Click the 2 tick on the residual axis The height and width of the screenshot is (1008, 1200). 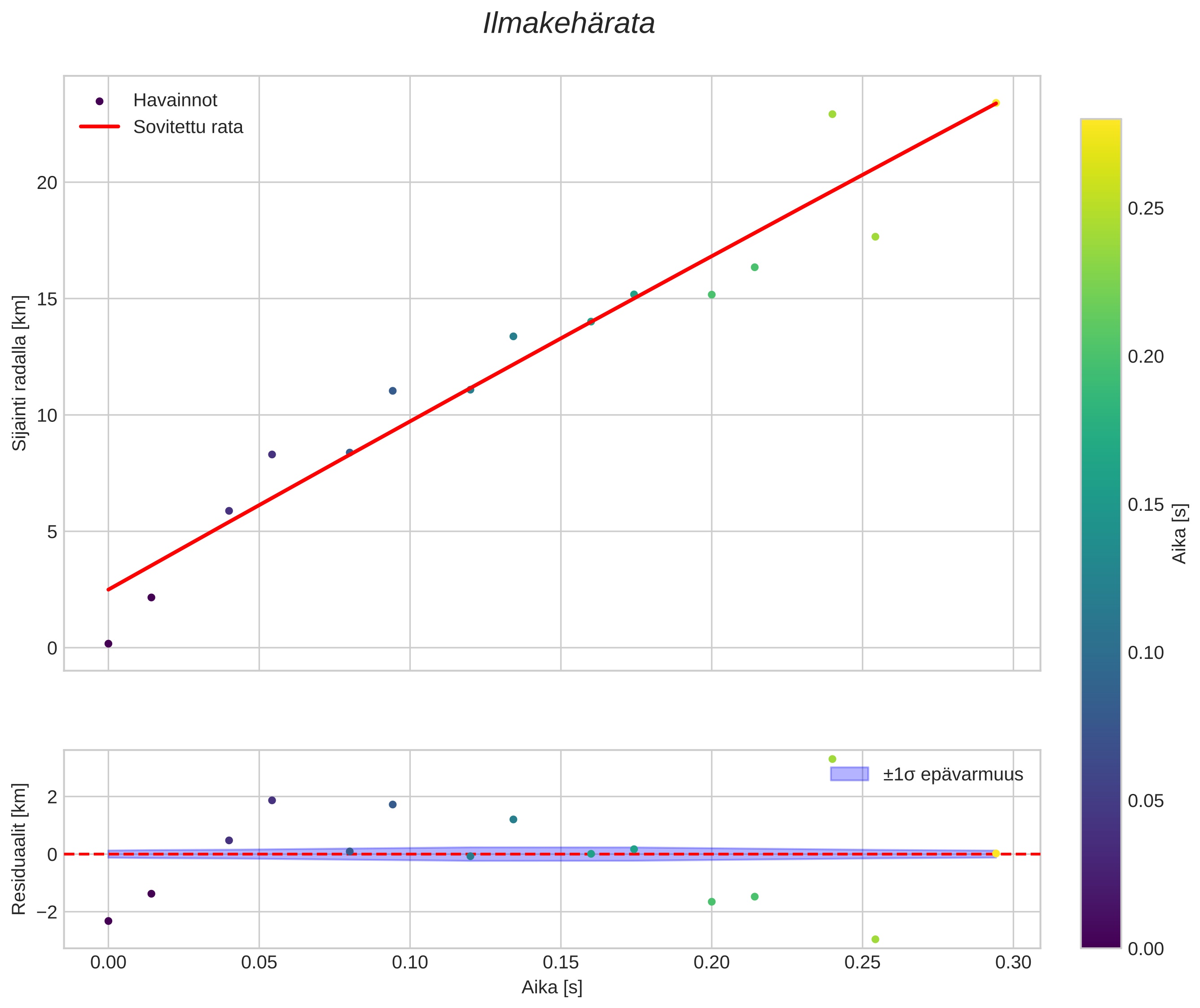(x=53, y=797)
